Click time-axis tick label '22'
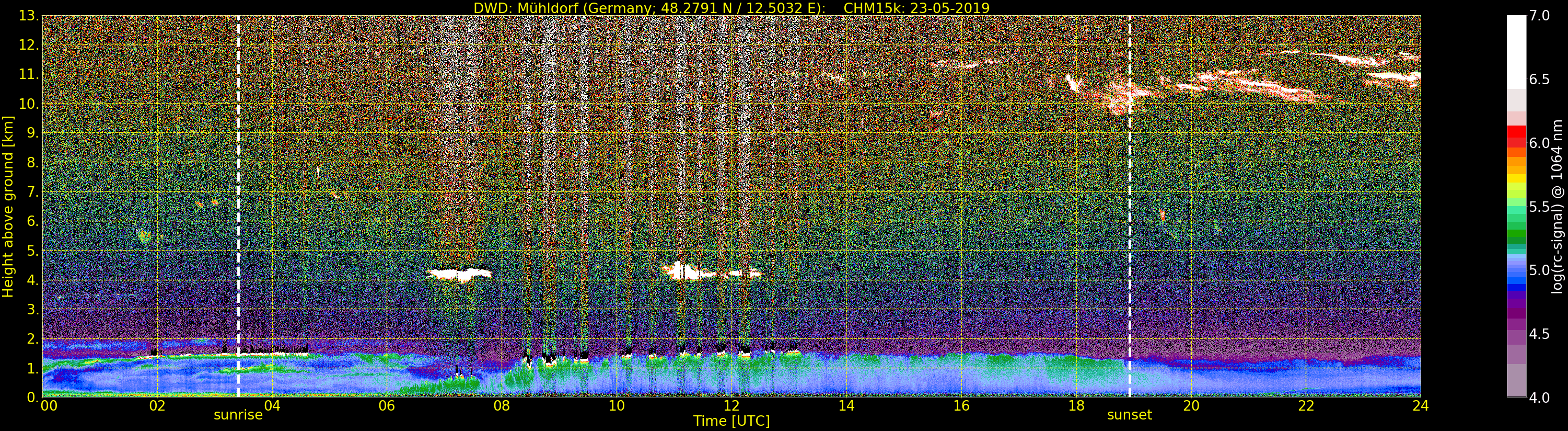1568x431 pixels. pyautogui.click(x=1306, y=405)
